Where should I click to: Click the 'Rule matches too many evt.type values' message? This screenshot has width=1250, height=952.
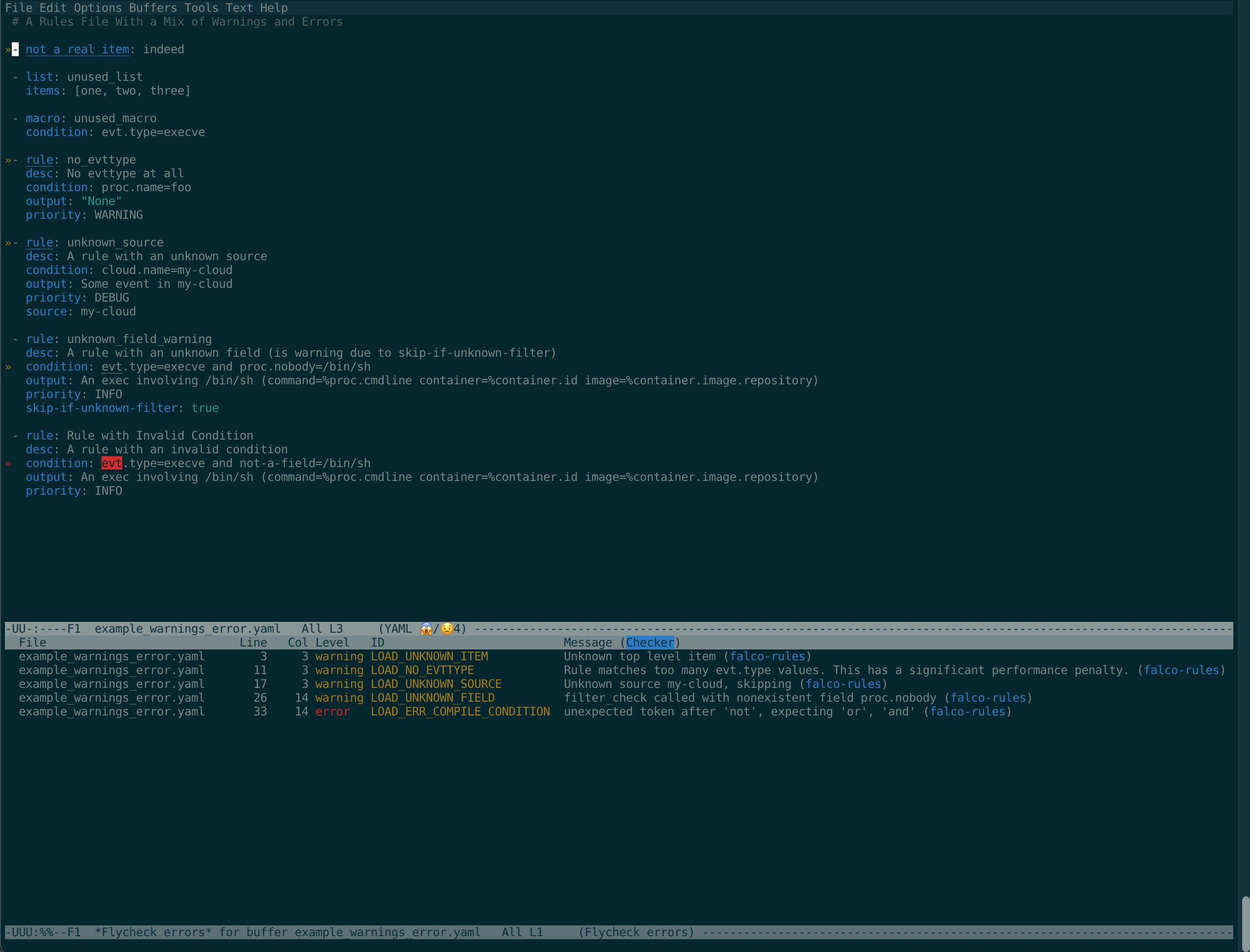click(846, 670)
